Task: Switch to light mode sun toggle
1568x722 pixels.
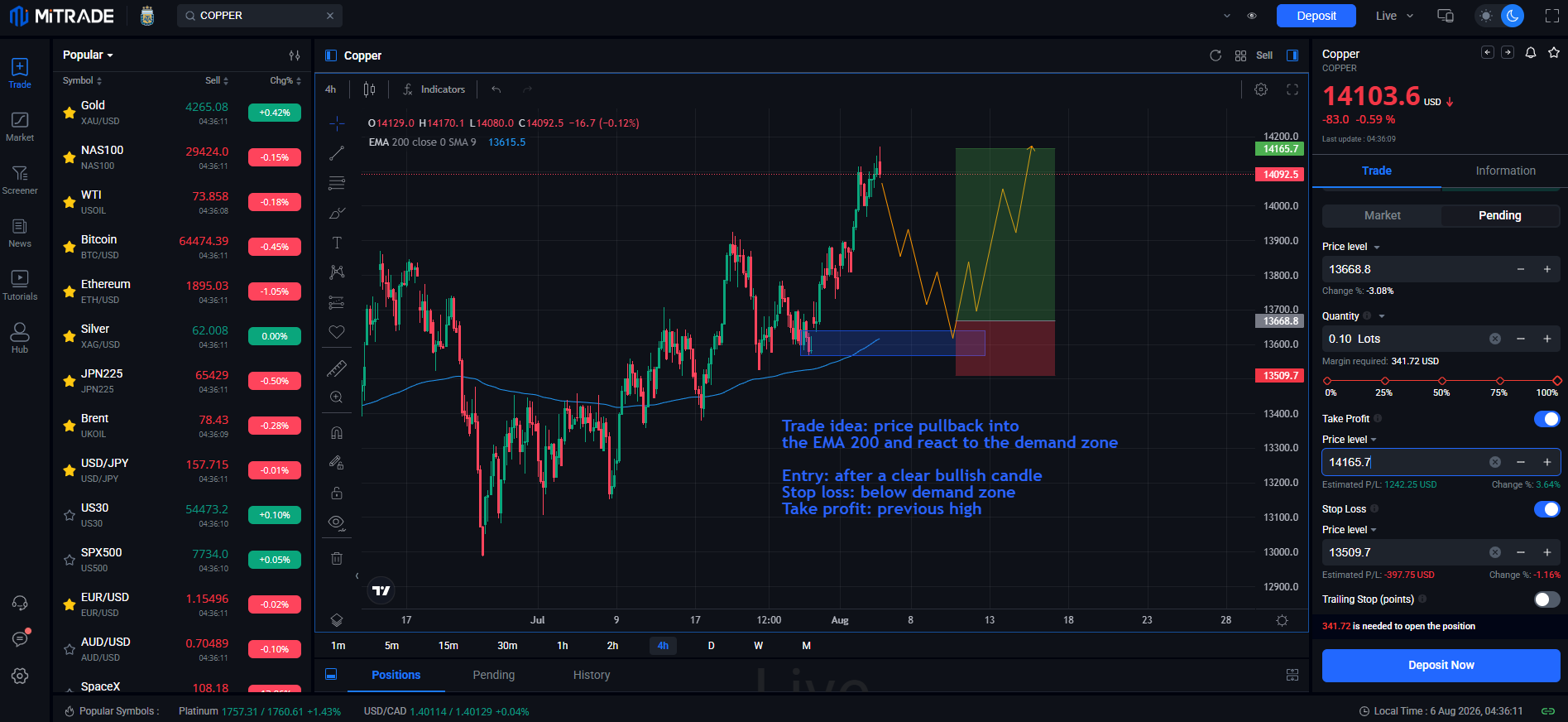Action: (1487, 16)
